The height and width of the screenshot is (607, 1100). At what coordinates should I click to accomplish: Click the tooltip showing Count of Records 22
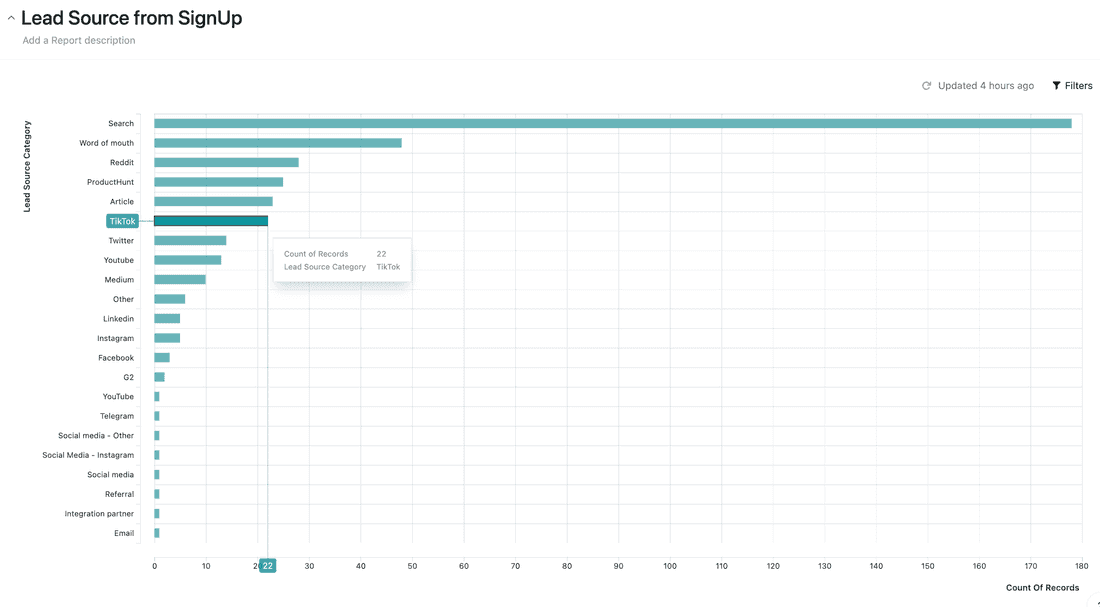tap(342, 260)
